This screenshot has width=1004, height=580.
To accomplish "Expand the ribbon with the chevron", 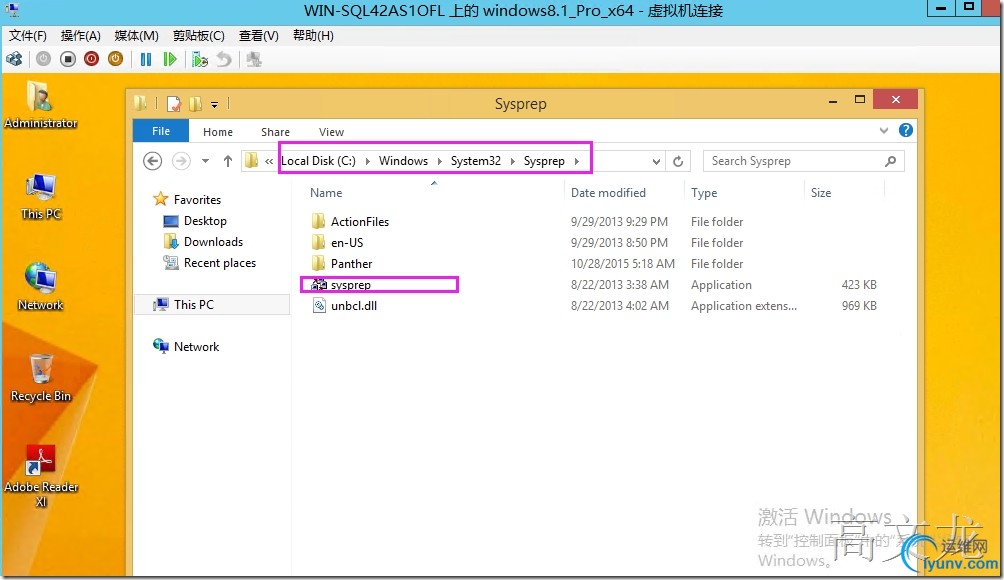I will tap(884, 131).
